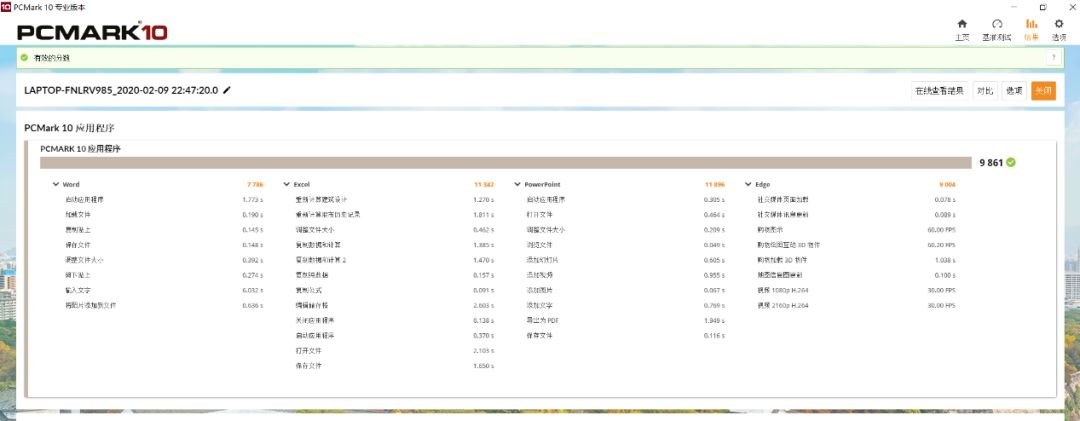Viewport: 1080px width, 421px height.
Task: Open the 结果 results bar-chart icon
Action: click(1031, 24)
